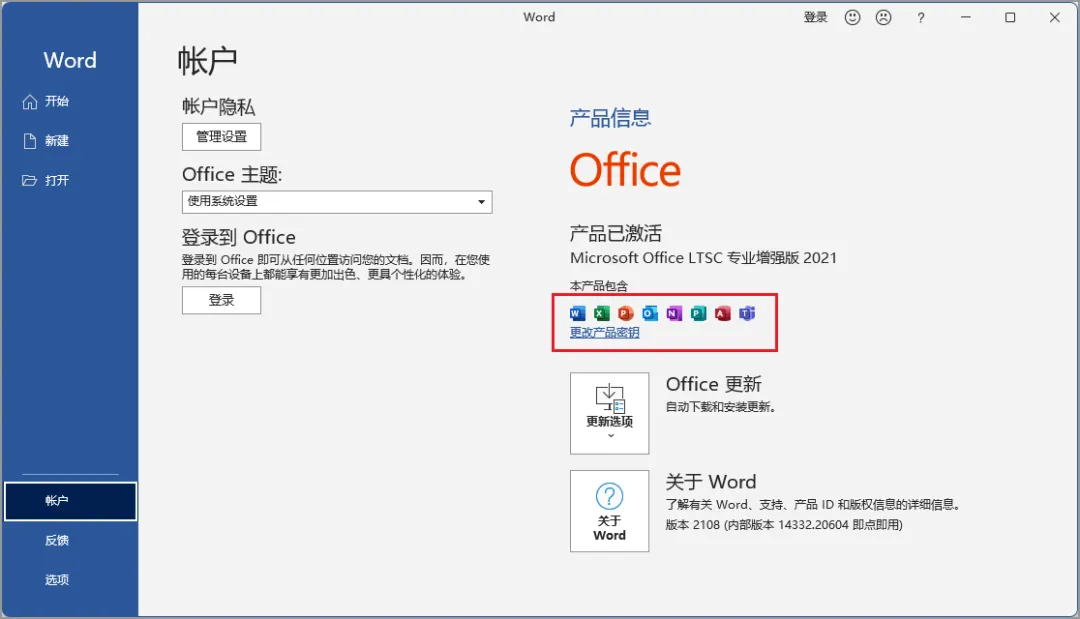The image size is (1080, 619).
Task: Click the PowerPoint app icon
Action: [x=625, y=314]
